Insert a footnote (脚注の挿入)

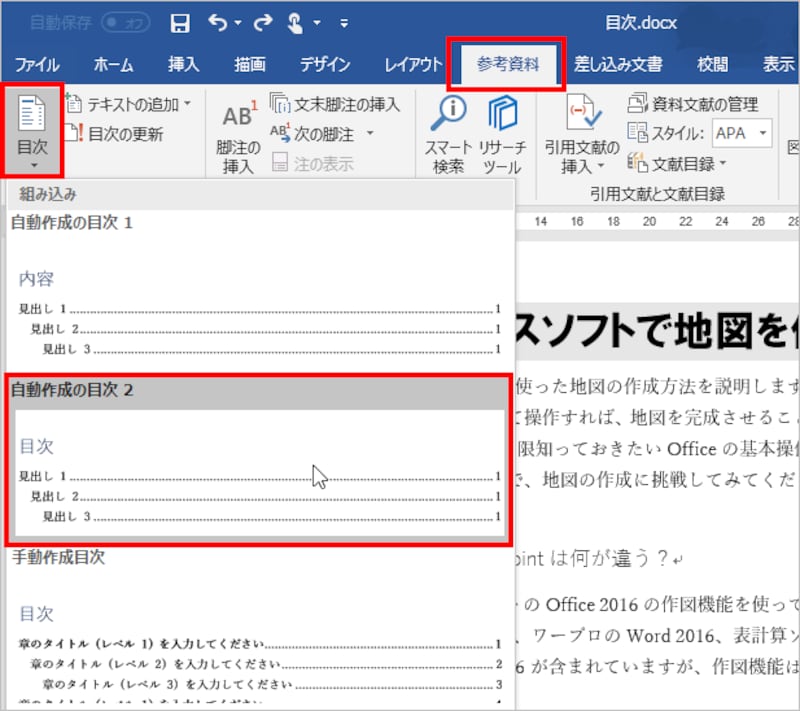[x=238, y=134]
